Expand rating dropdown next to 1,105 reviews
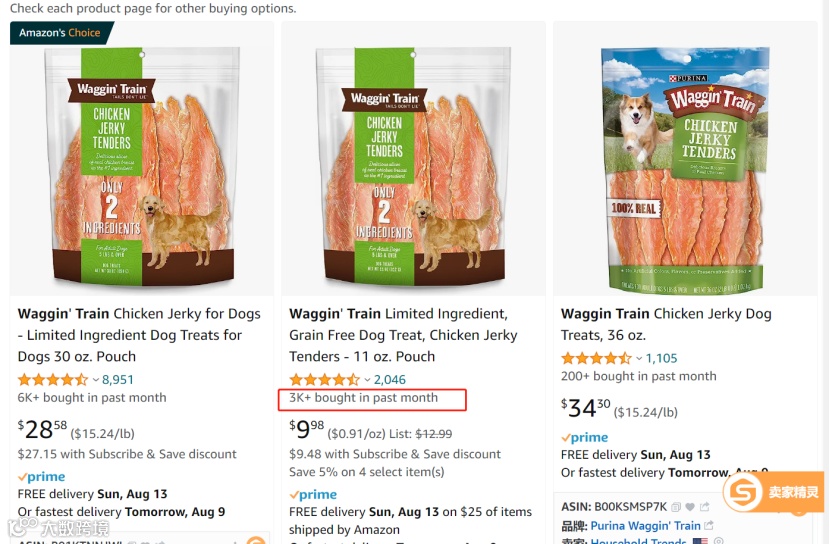Image resolution: width=830 pixels, height=544 pixels. pos(640,358)
